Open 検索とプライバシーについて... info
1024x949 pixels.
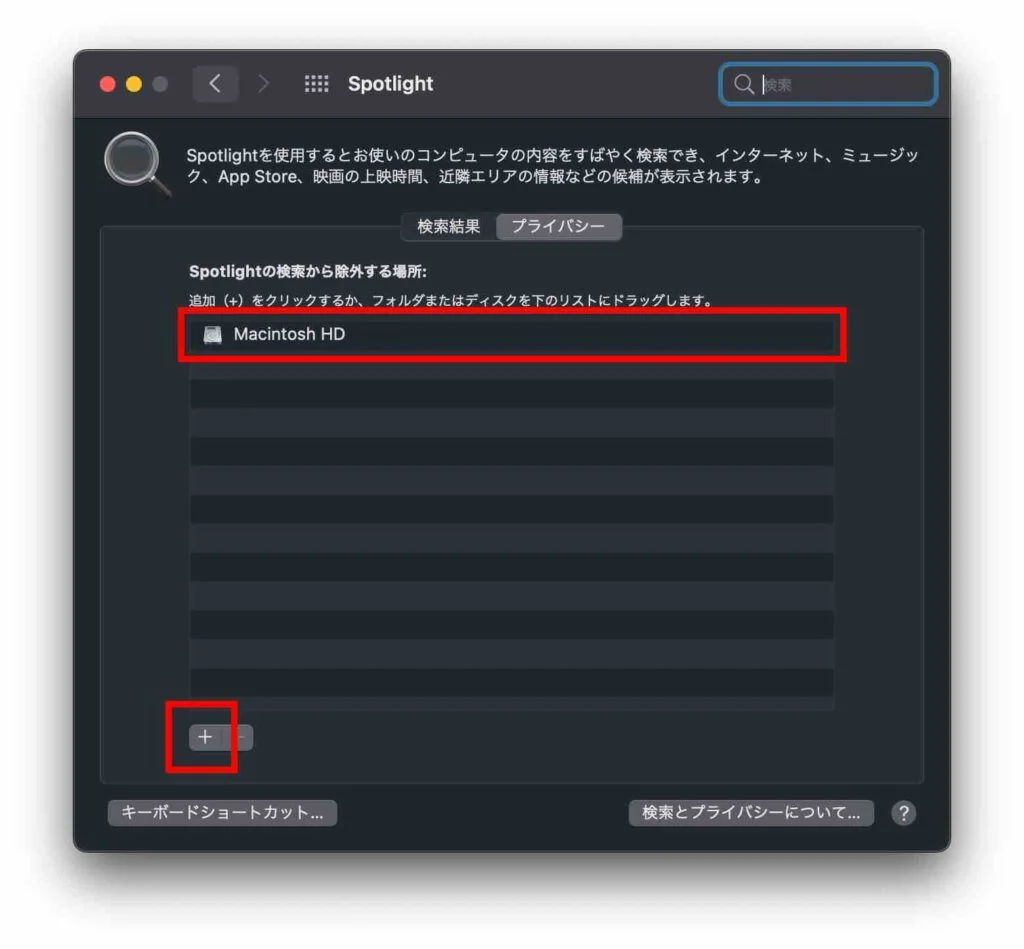coord(751,813)
